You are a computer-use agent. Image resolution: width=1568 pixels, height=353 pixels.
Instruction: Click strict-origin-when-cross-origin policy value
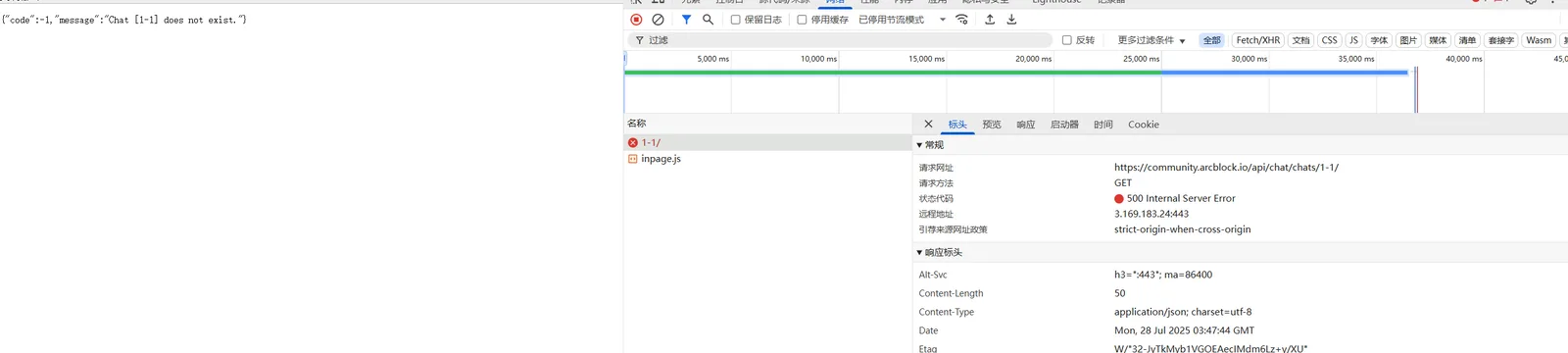tap(1183, 229)
